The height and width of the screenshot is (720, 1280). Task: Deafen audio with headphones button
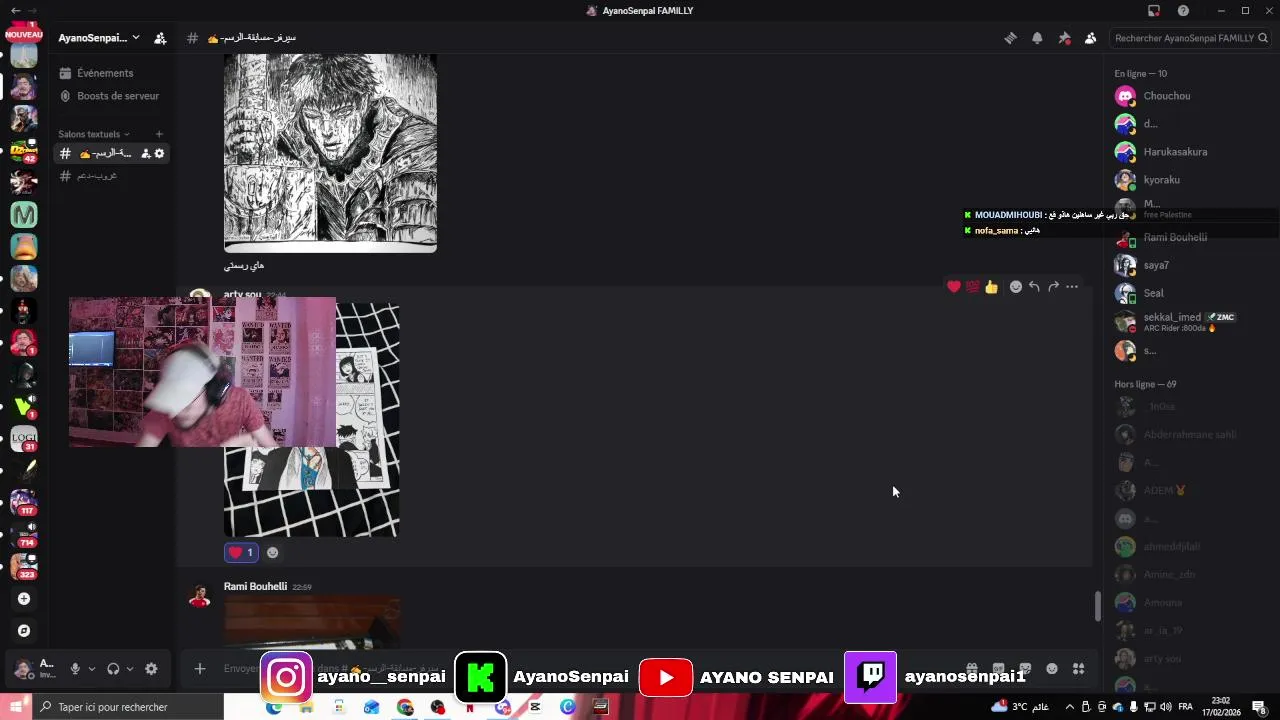click(113, 669)
